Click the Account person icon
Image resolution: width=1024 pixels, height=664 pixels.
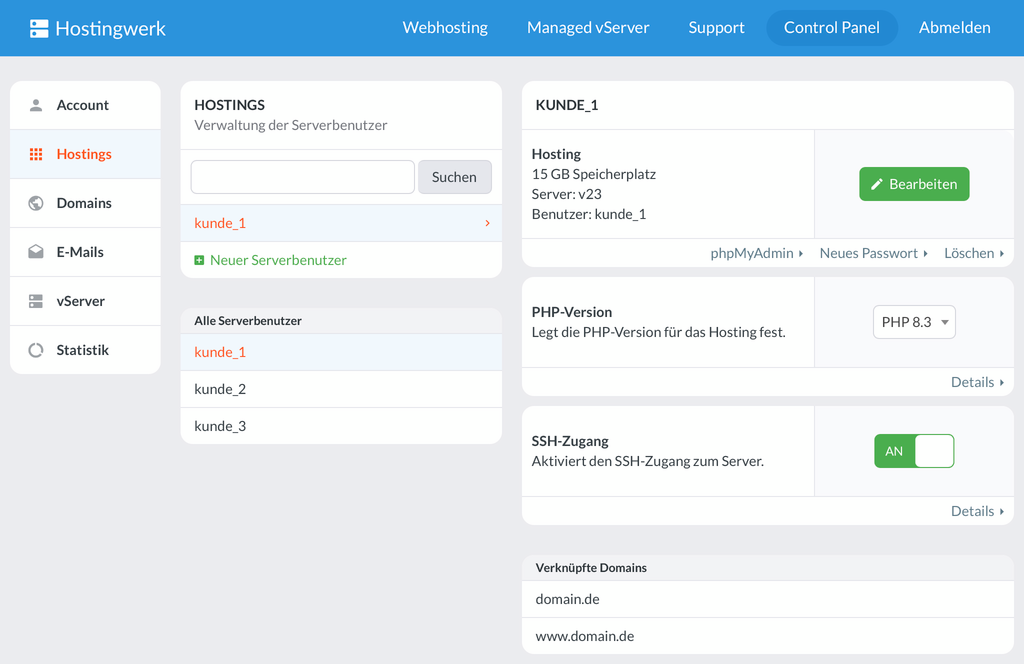click(x=36, y=105)
